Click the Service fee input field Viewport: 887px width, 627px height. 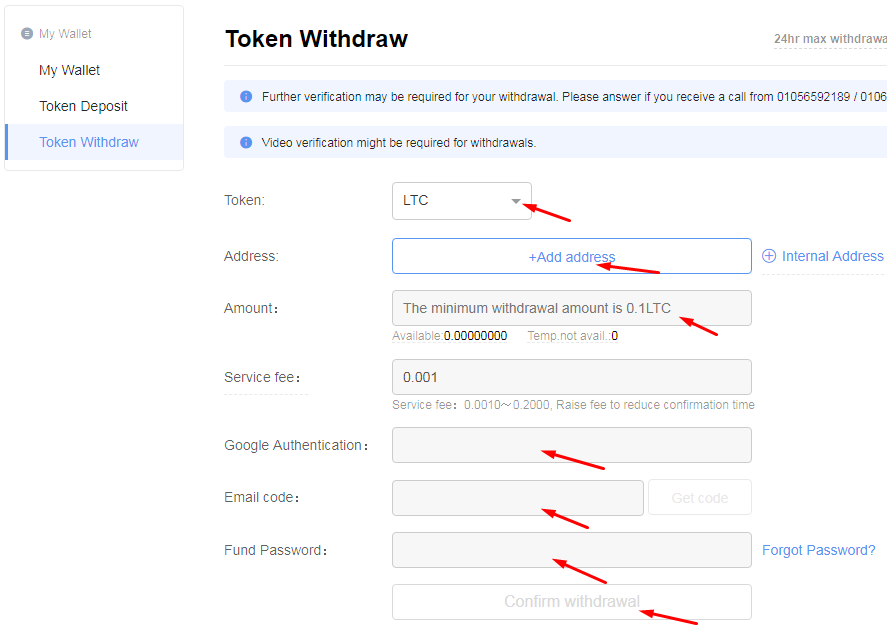[571, 377]
